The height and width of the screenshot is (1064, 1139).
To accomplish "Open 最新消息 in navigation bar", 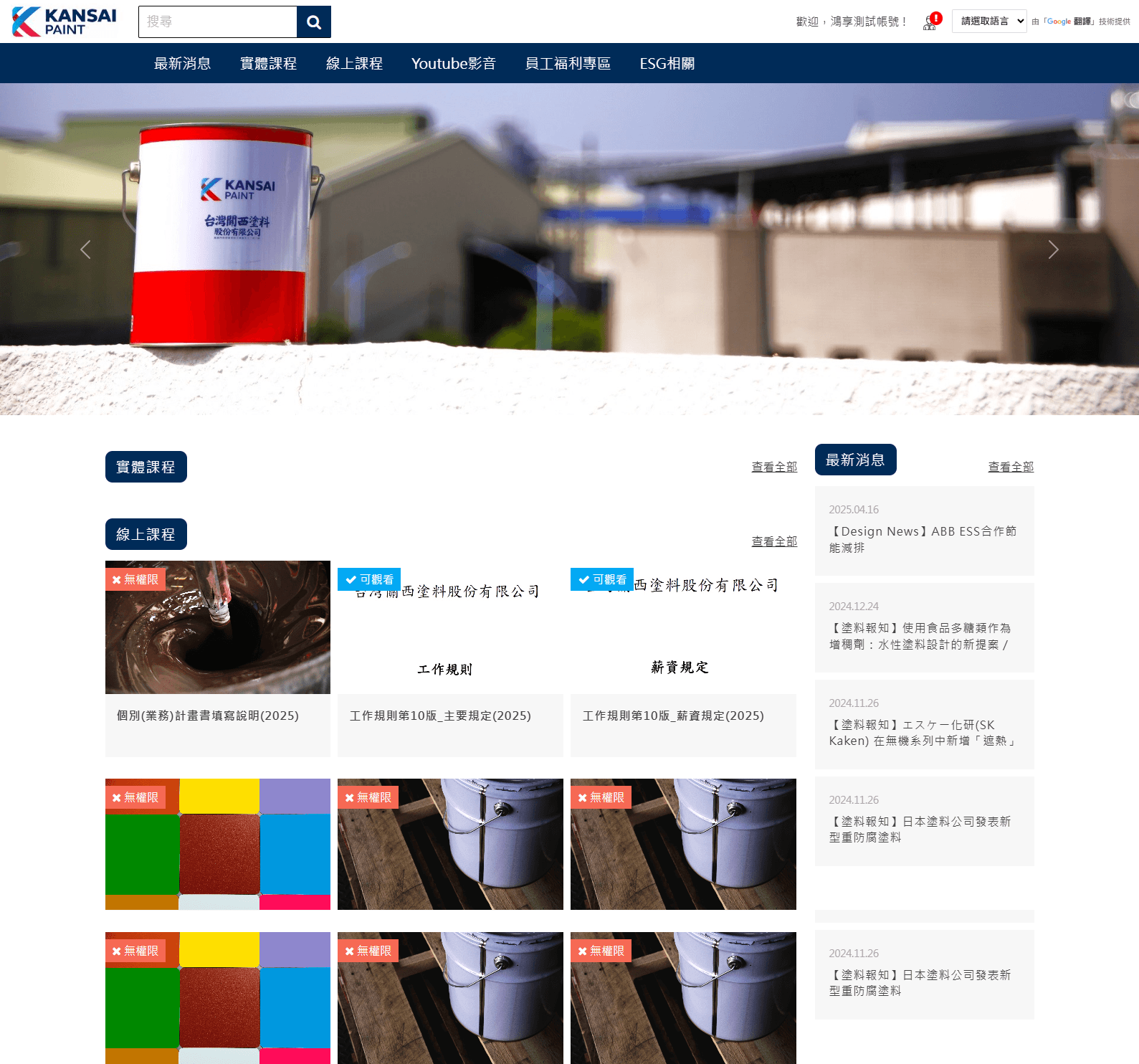I will (x=182, y=63).
